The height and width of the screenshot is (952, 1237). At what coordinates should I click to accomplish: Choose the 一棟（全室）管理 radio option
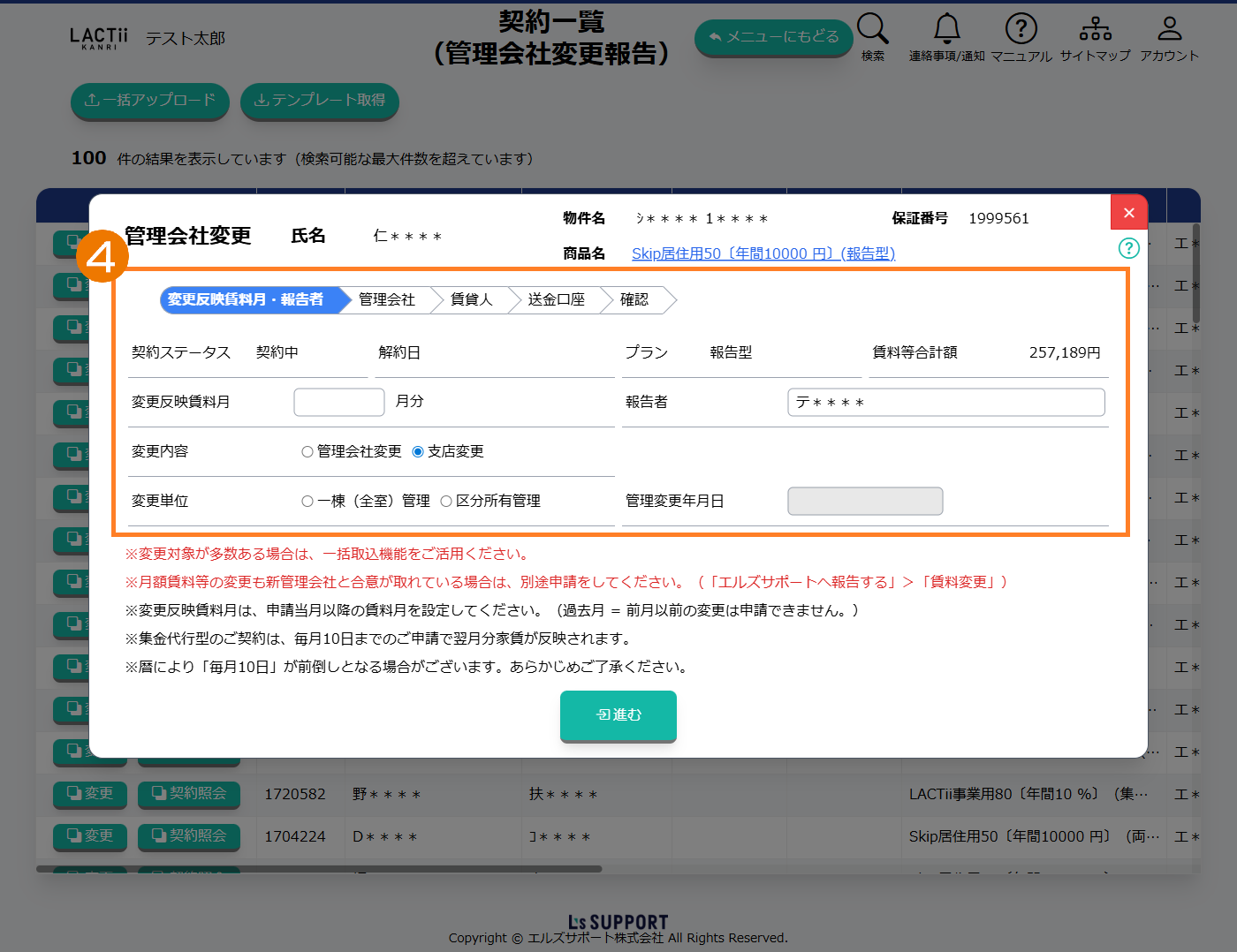(307, 501)
